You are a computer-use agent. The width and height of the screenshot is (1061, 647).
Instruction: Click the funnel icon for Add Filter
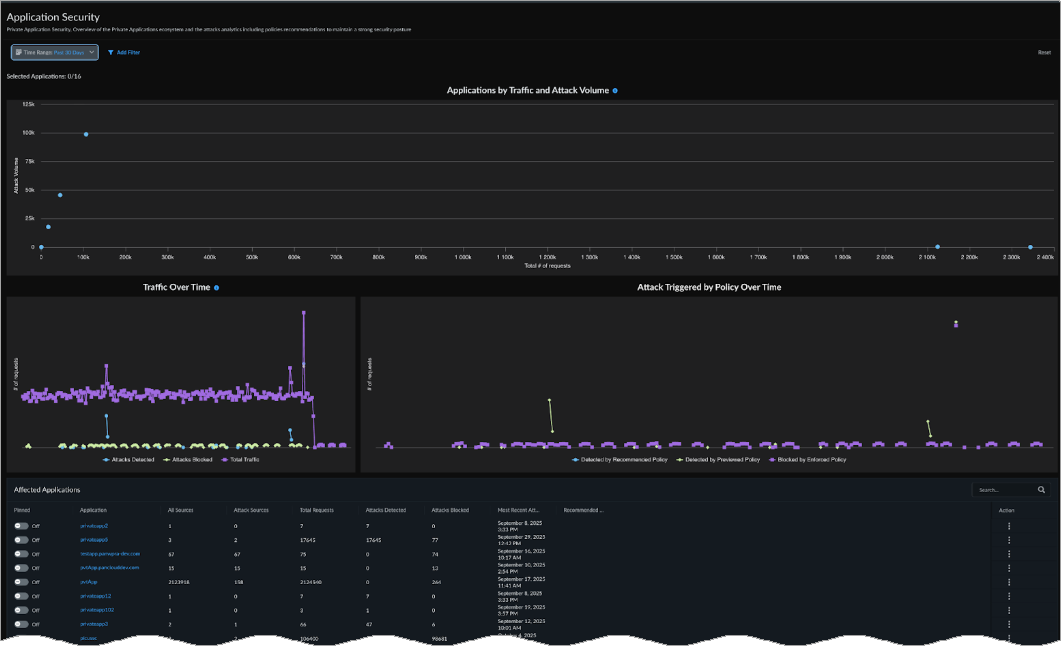(x=111, y=52)
